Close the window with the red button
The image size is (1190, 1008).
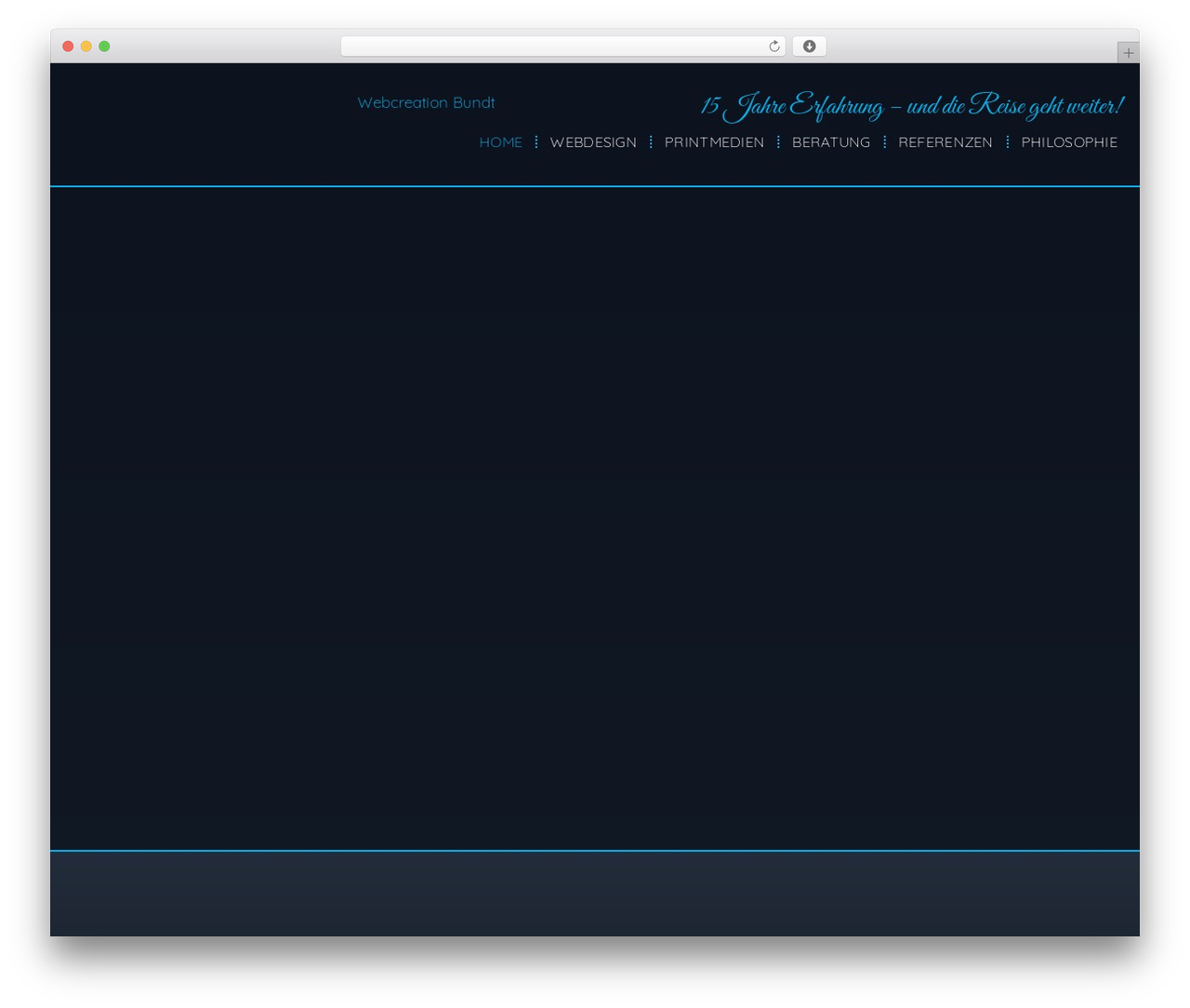coord(68,46)
